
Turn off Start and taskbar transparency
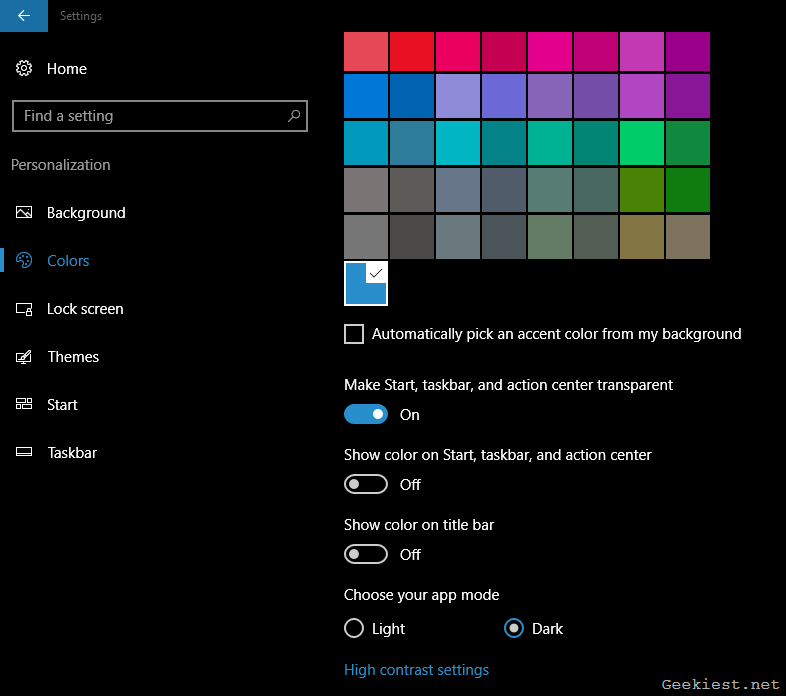tap(366, 414)
